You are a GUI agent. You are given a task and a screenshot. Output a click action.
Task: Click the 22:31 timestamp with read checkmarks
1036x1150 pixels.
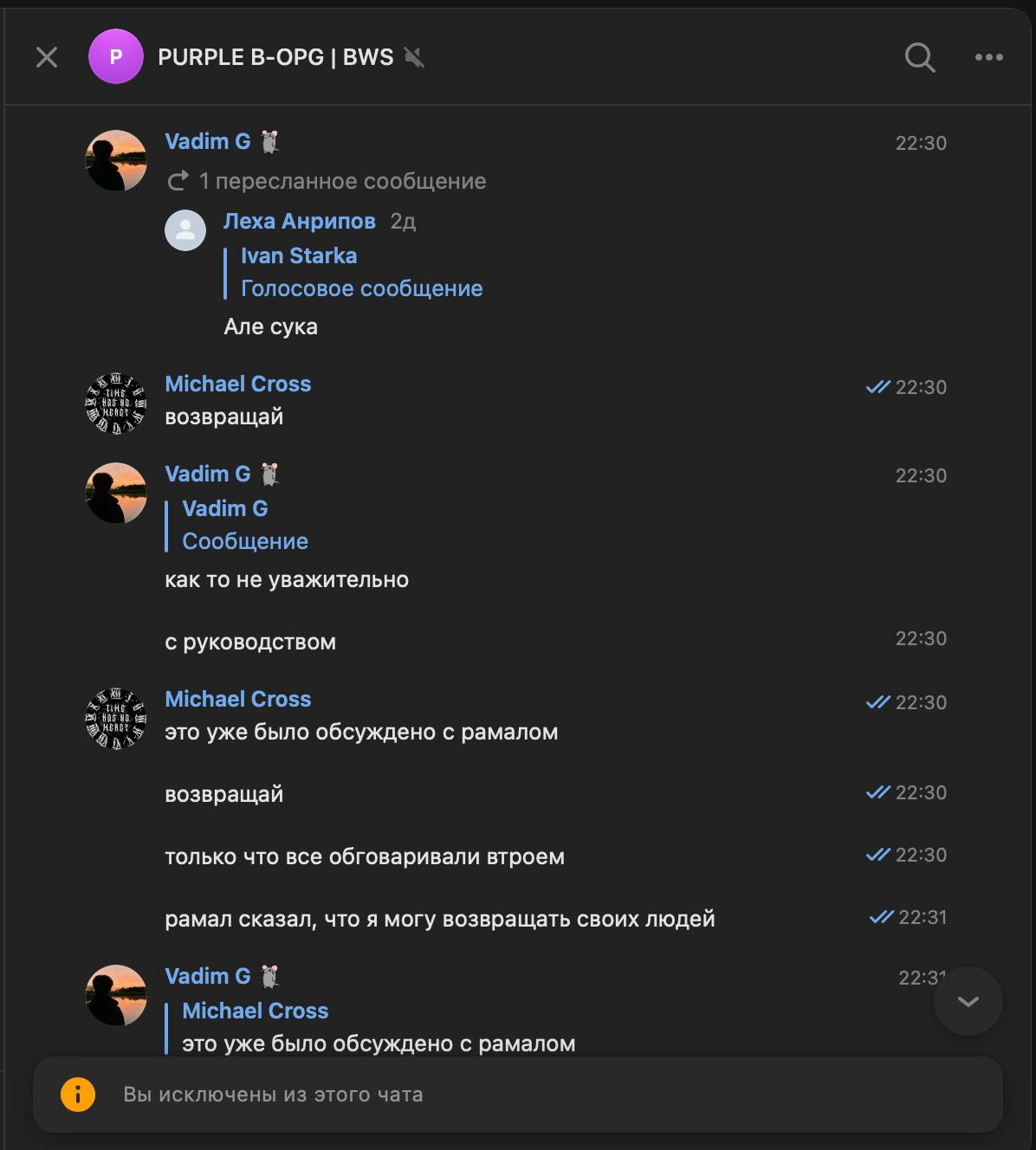(922, 917)
